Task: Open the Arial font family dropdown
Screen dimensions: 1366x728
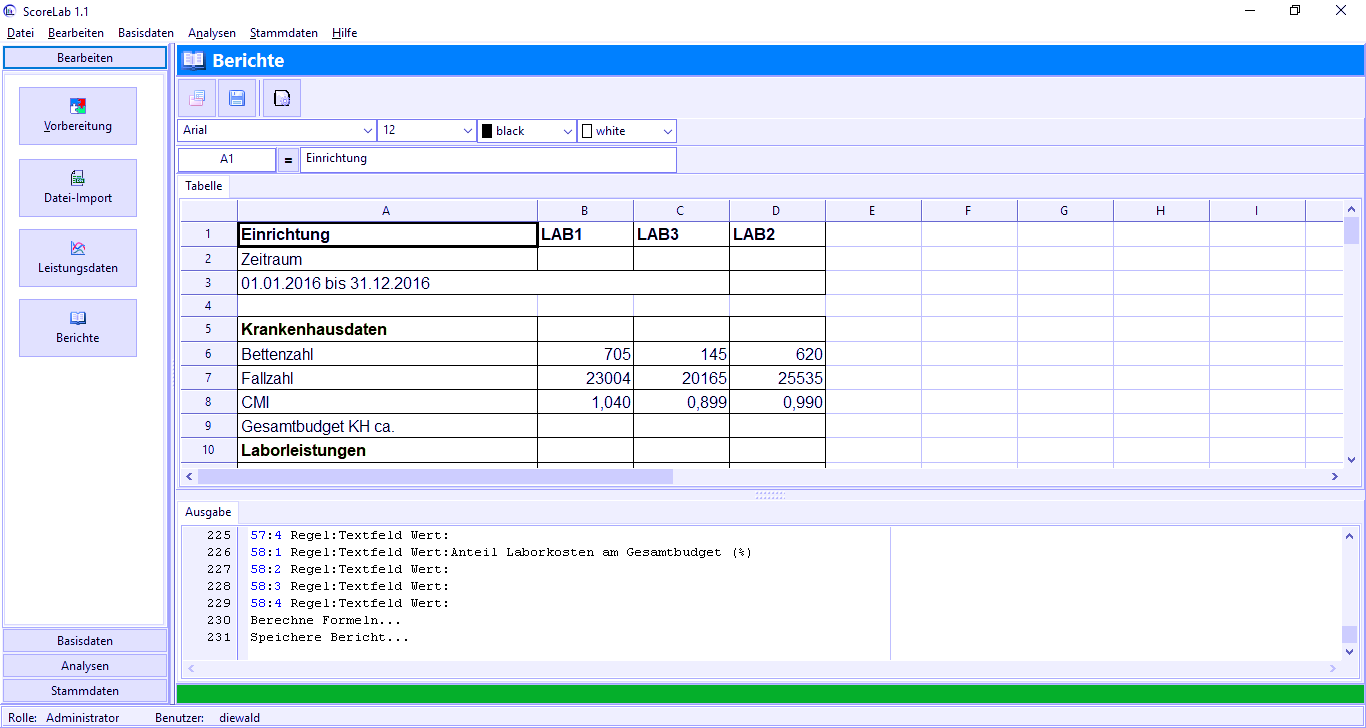Action: [367, 130]
